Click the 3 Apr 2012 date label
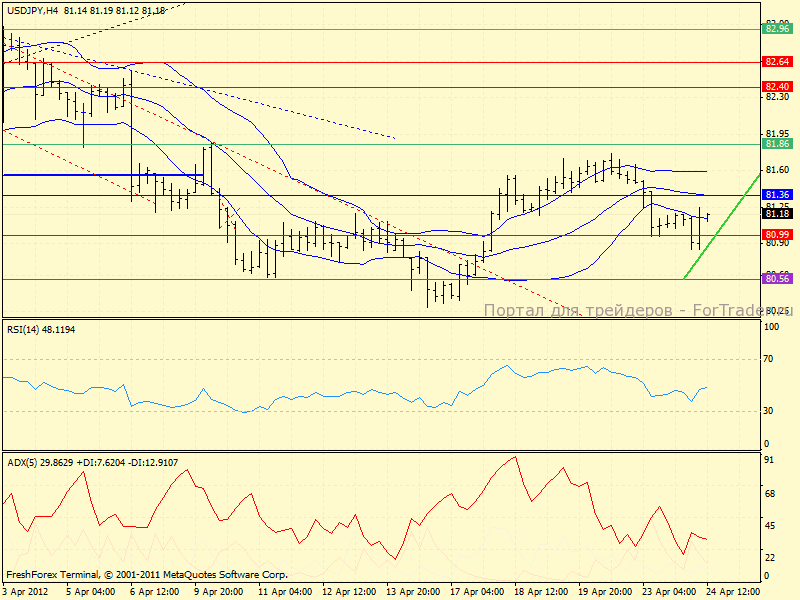This screenshot has width=800, height=600. point(25,592)
